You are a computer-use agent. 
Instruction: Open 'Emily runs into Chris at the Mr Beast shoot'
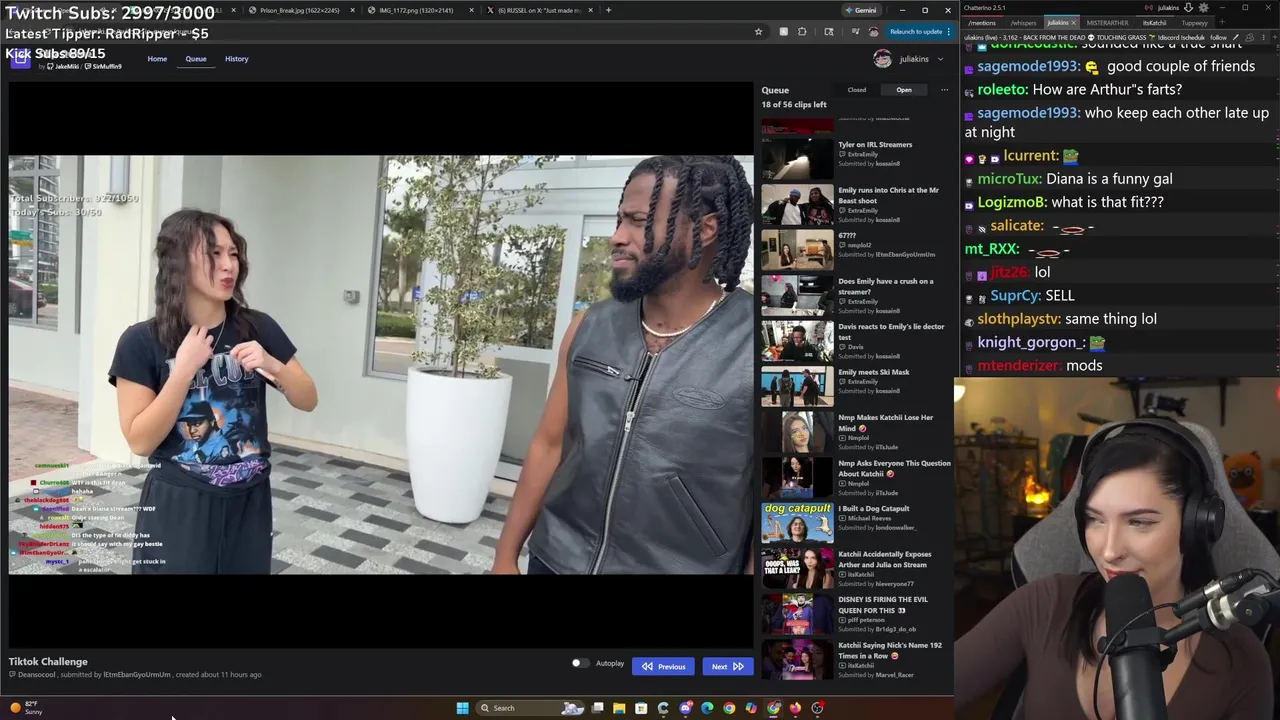pyautogui.click(x=797, y=205)
